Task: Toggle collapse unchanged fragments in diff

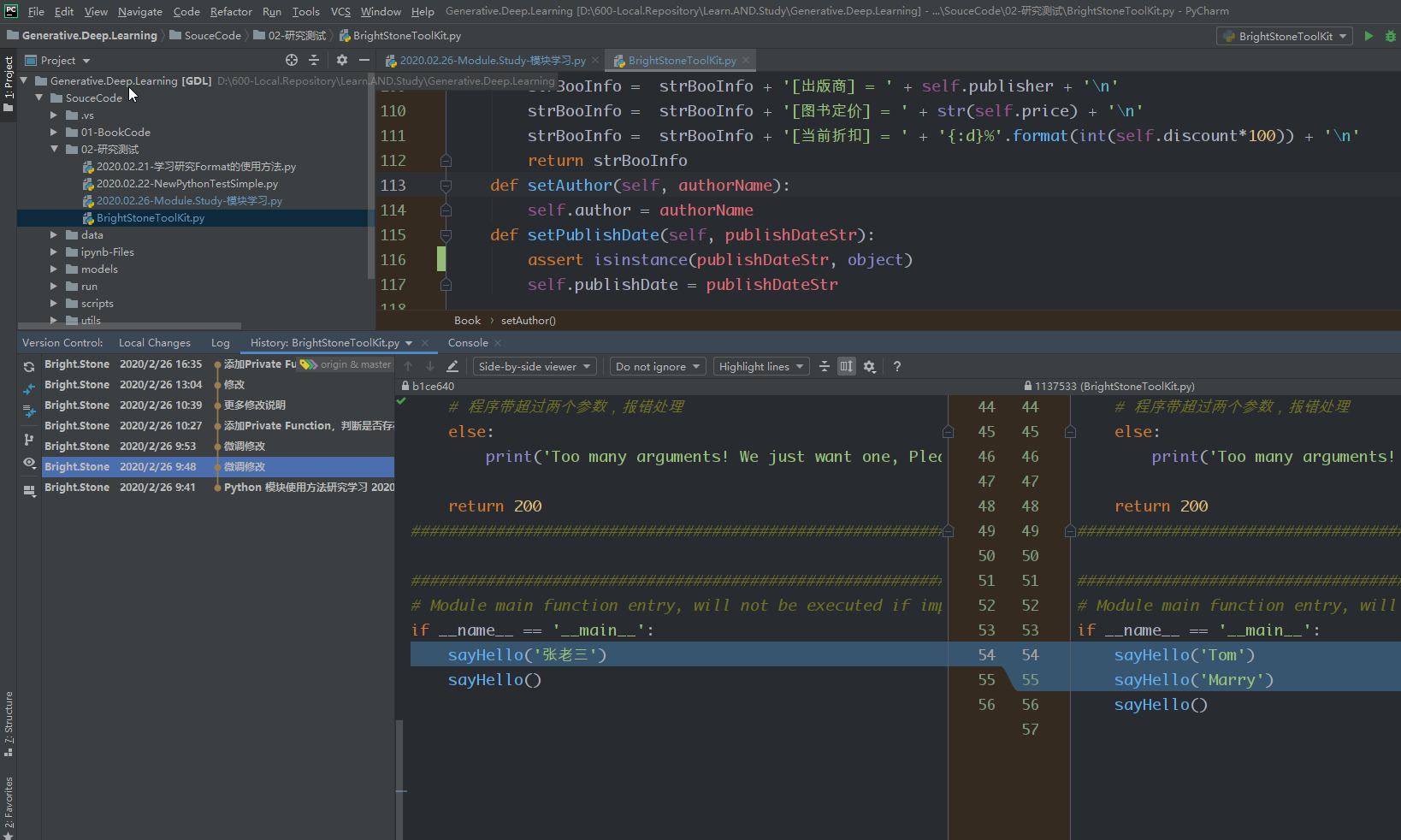Action: point(825,366)
